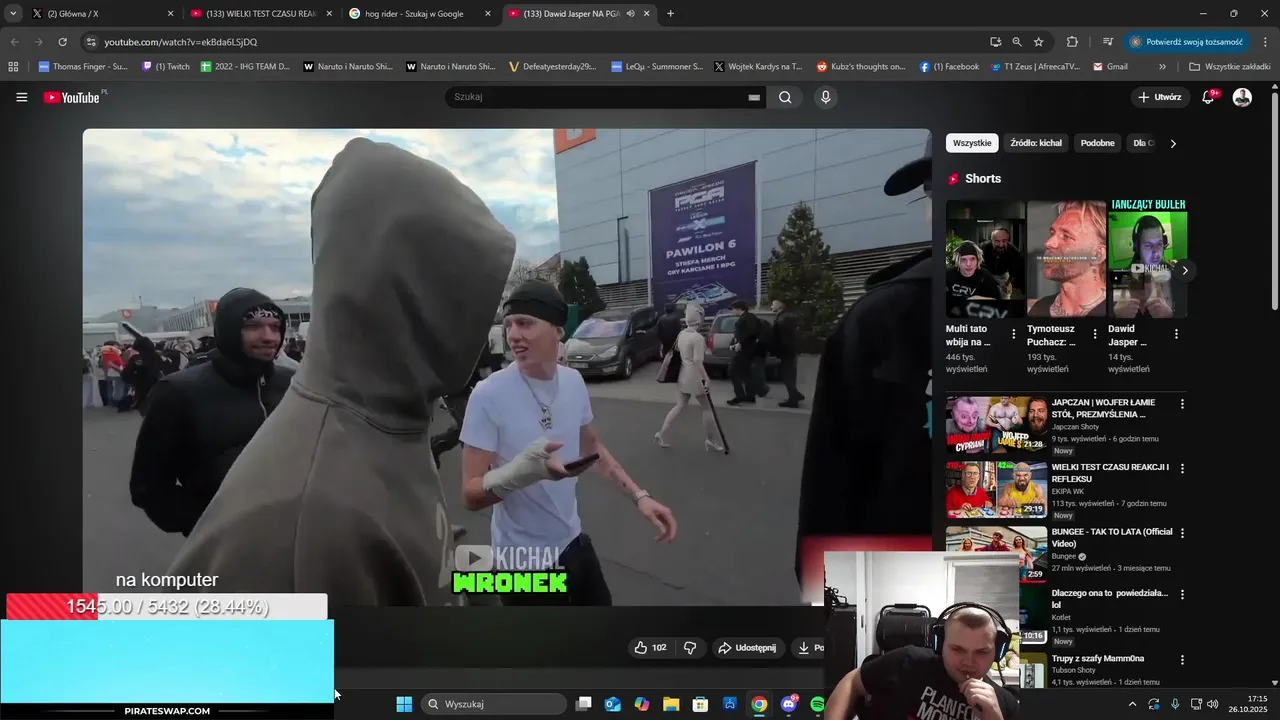Open options for the Tymoteusz Puchacz short
The width and height of the screenshot is (1280, 720).
(1095, 334)
